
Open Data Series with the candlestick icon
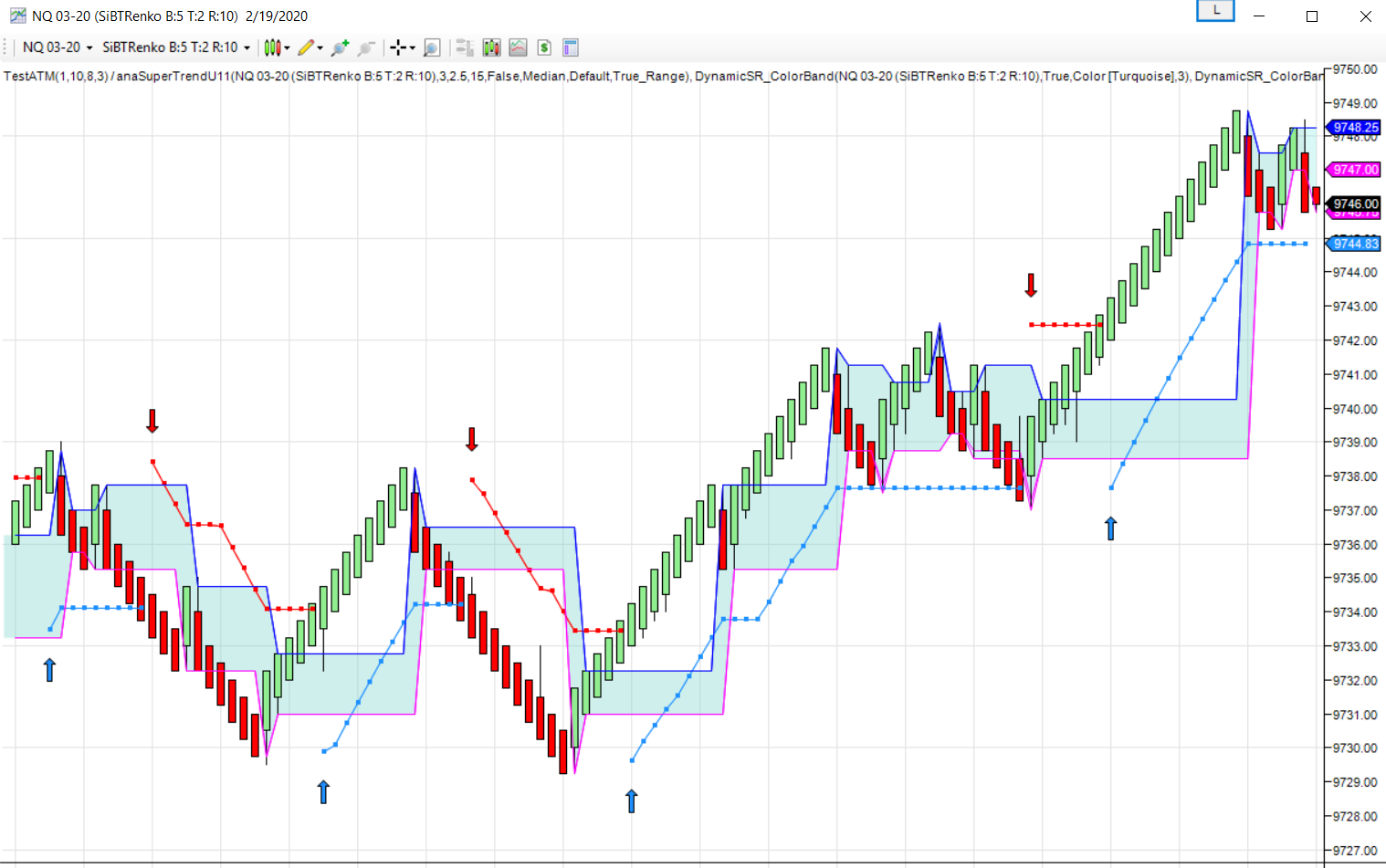491,47
